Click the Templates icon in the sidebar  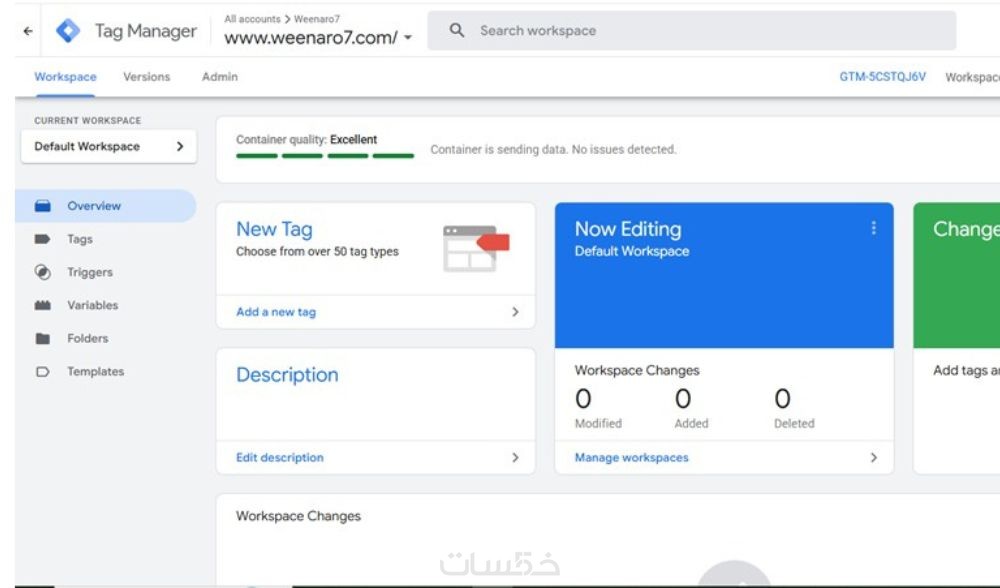pos(43,372)
